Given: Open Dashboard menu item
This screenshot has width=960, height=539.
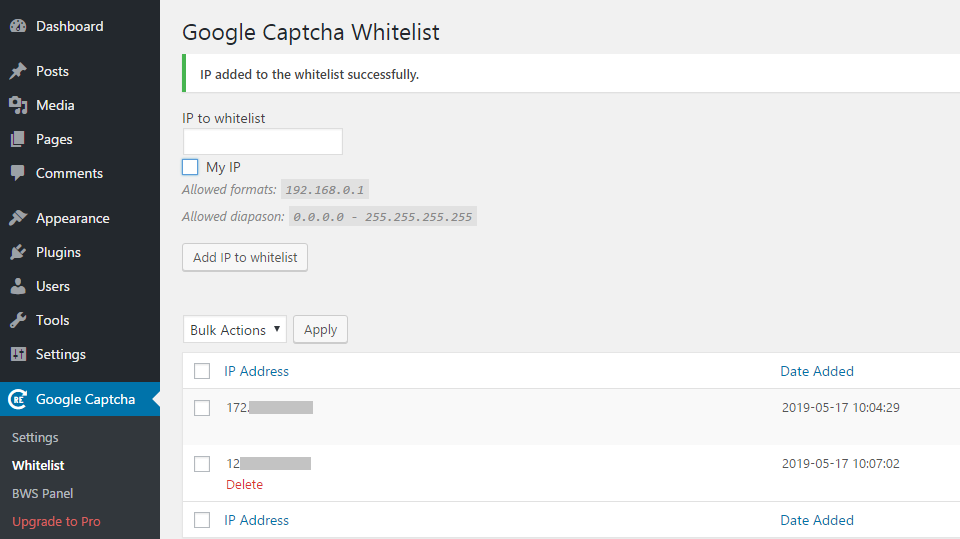Looking at the screenshot, I should (x=70, y=26).
